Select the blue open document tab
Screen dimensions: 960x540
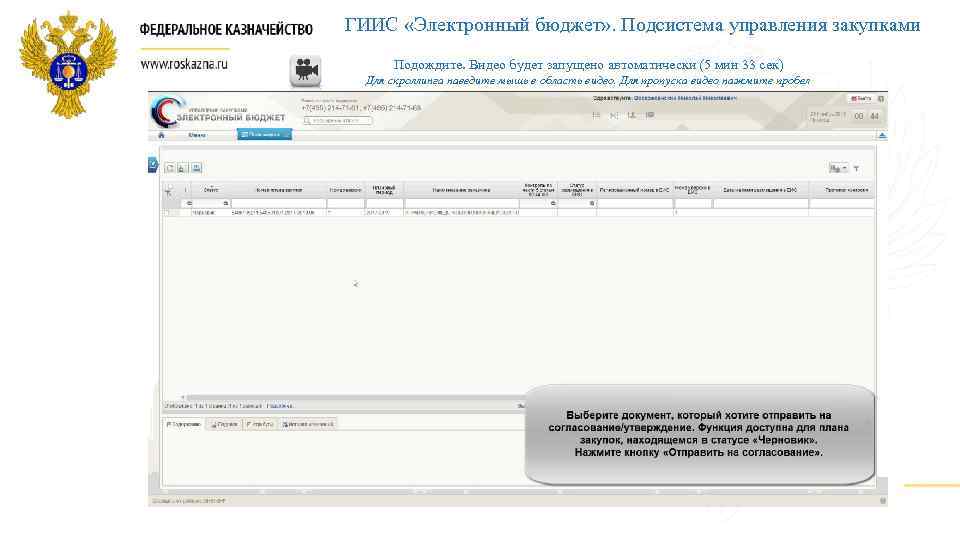[264, 135]
